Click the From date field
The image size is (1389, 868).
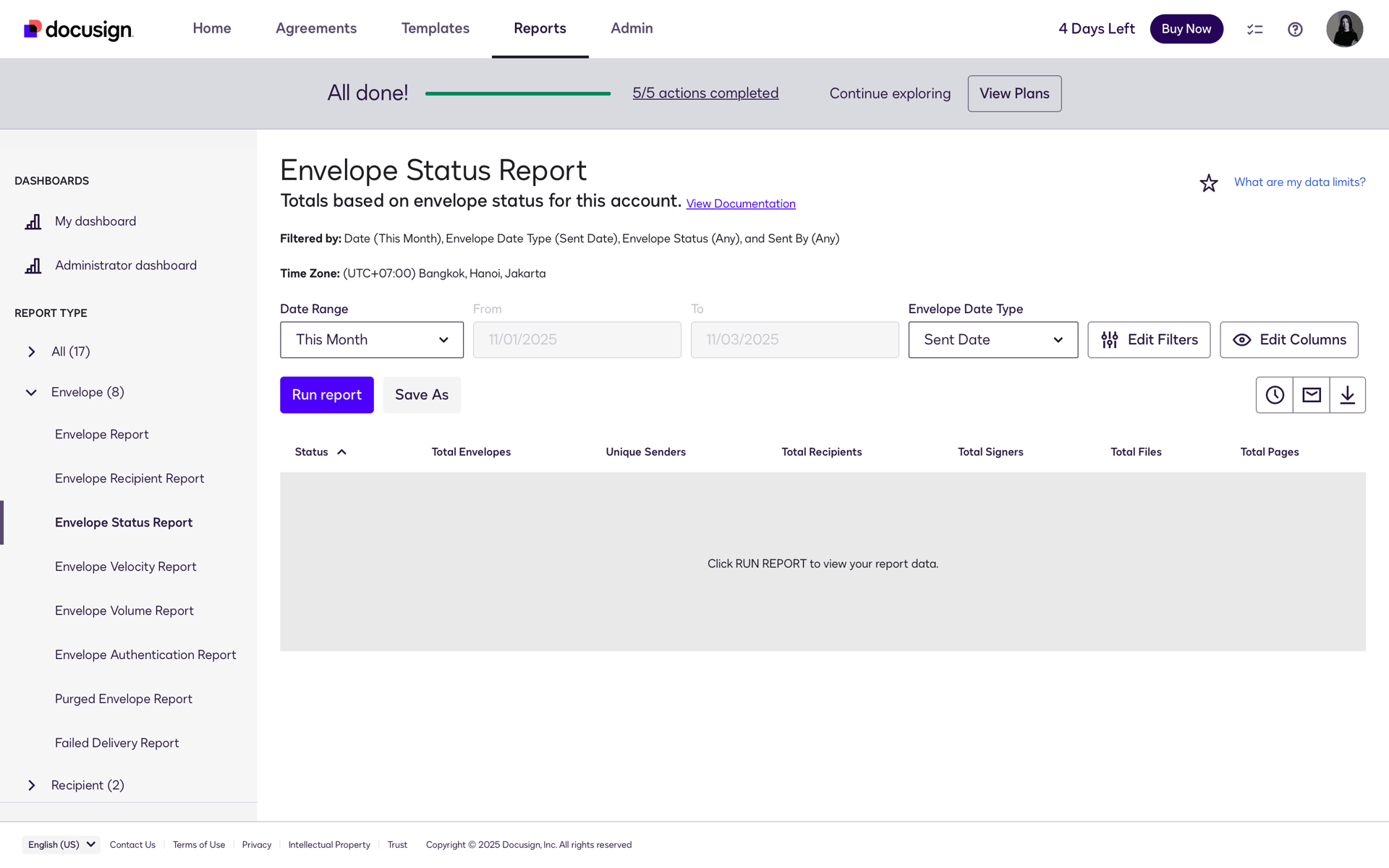[x=577, y=340]
